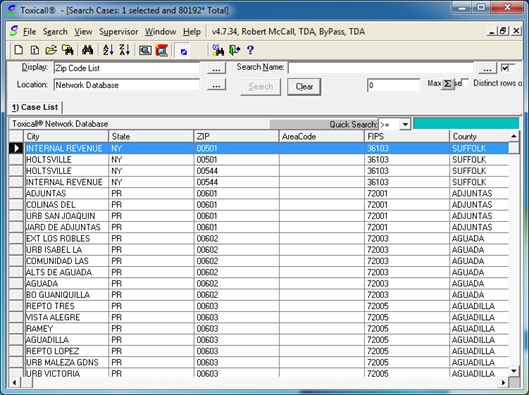
Task: Browse Search Name with ellipsis button
Action: [x=488, y=68]
